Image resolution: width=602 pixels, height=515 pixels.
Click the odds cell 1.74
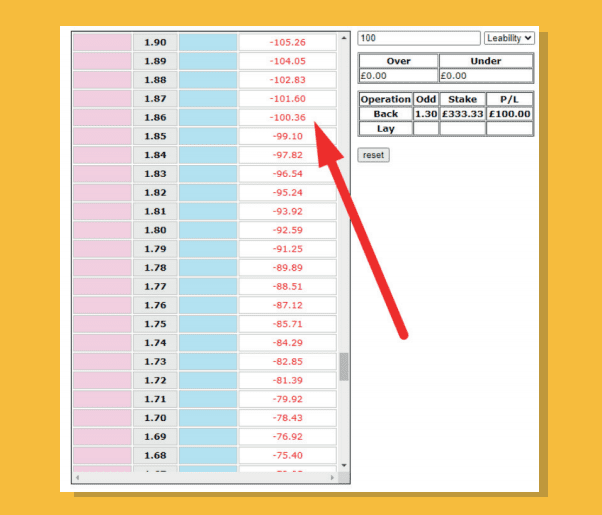pyautogui.click(x=155, y=343)
